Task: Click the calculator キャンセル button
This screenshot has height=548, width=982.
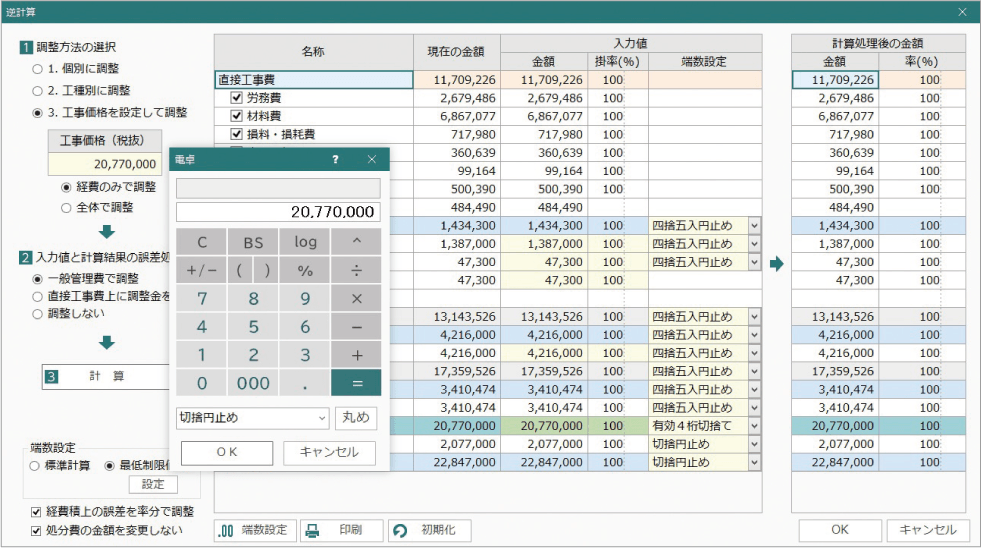Action: point(329,452)
